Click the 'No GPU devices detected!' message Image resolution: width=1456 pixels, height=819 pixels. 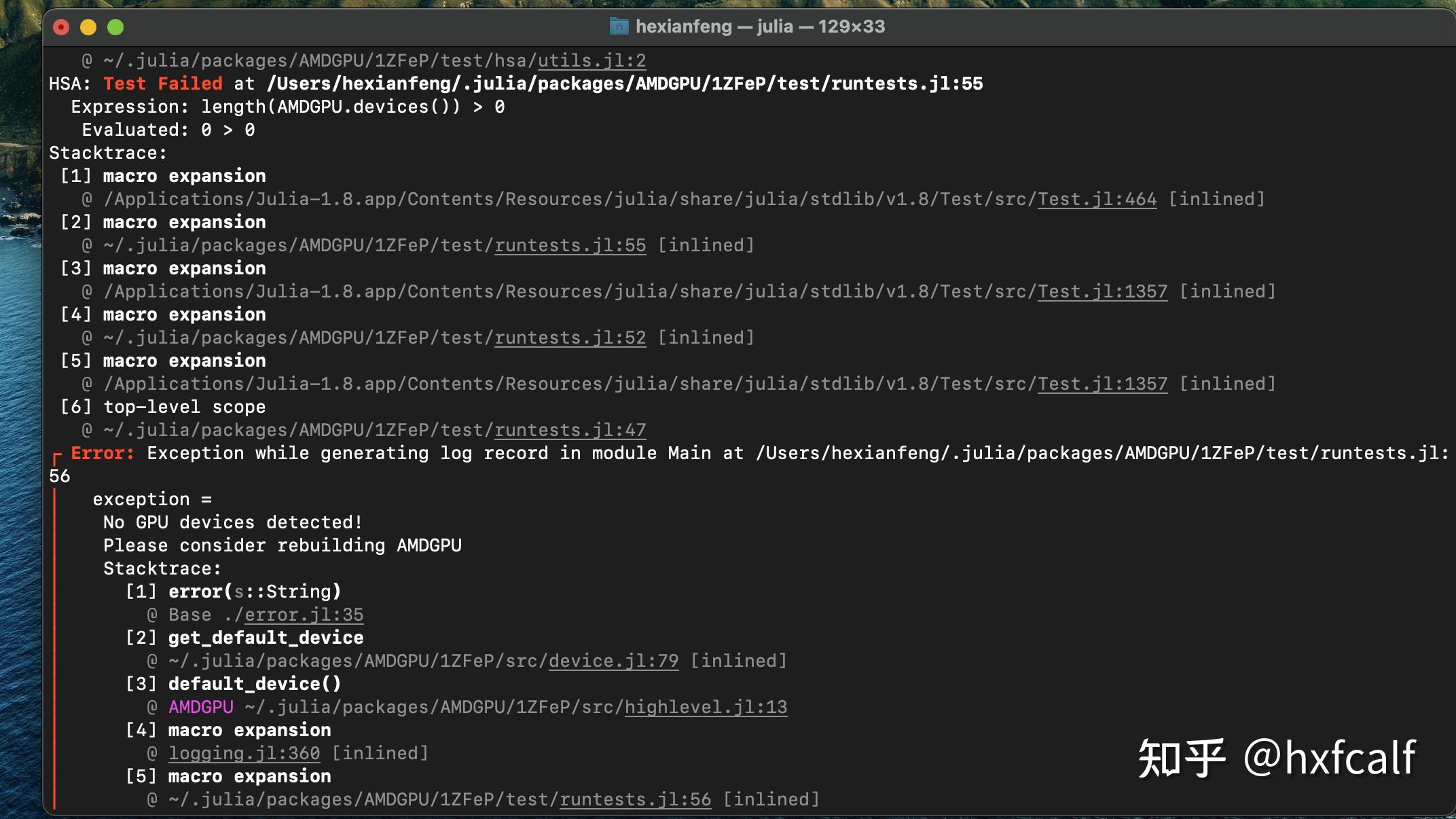[233, 522]
